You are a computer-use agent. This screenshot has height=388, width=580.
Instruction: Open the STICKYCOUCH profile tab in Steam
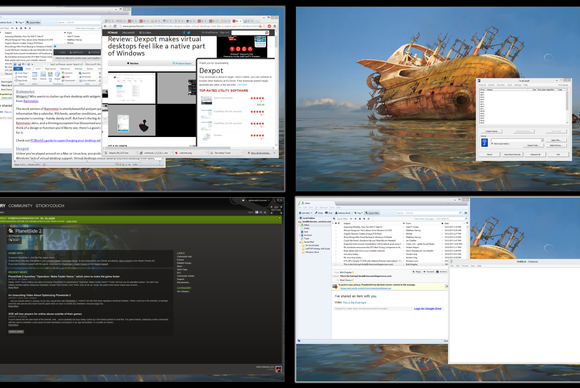coord(50,206)
